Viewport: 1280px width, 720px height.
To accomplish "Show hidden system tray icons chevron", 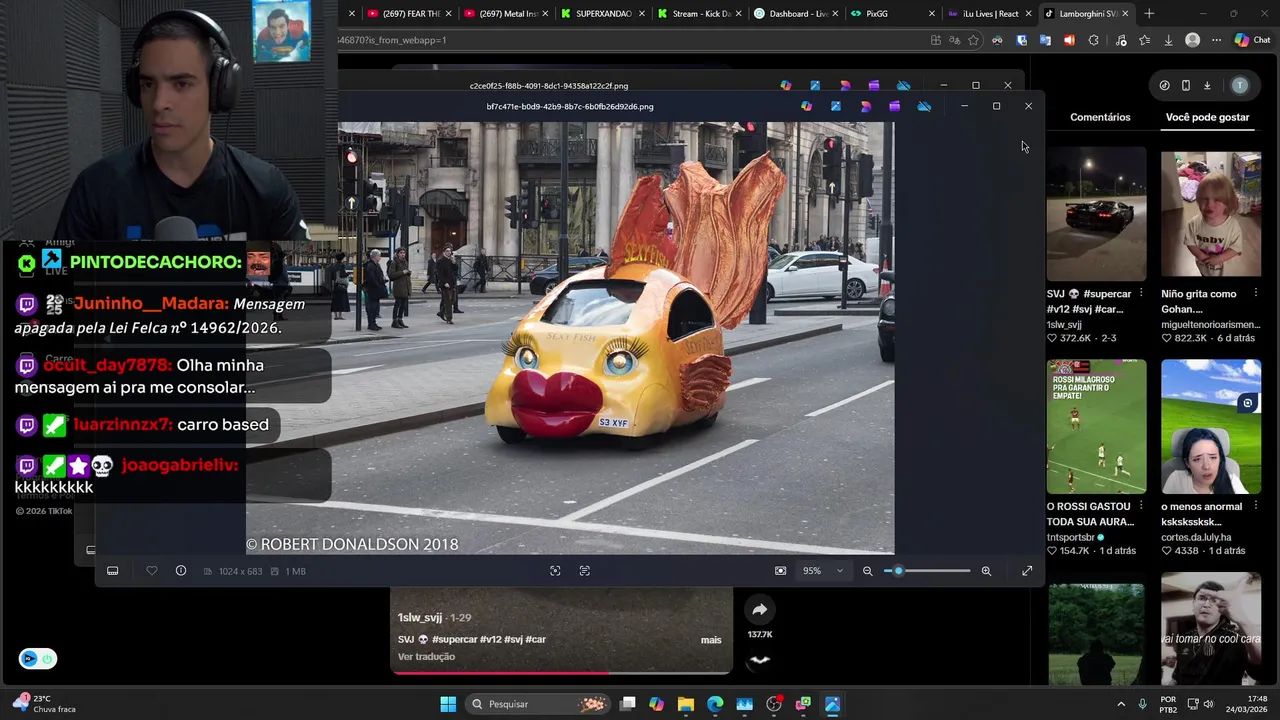I will (x=1120, y=704).
